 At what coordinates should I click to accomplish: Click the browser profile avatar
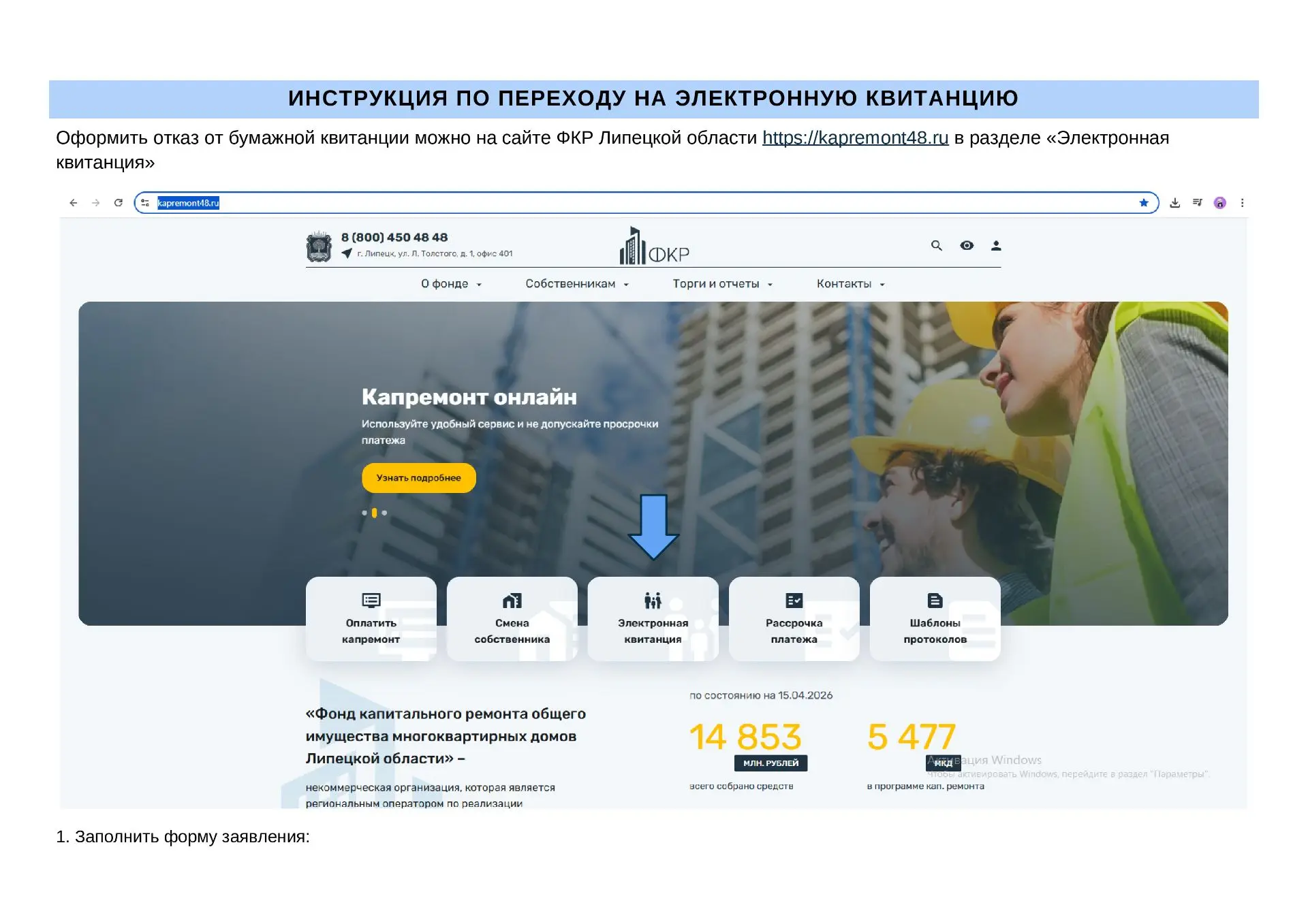click(1220, 203)
